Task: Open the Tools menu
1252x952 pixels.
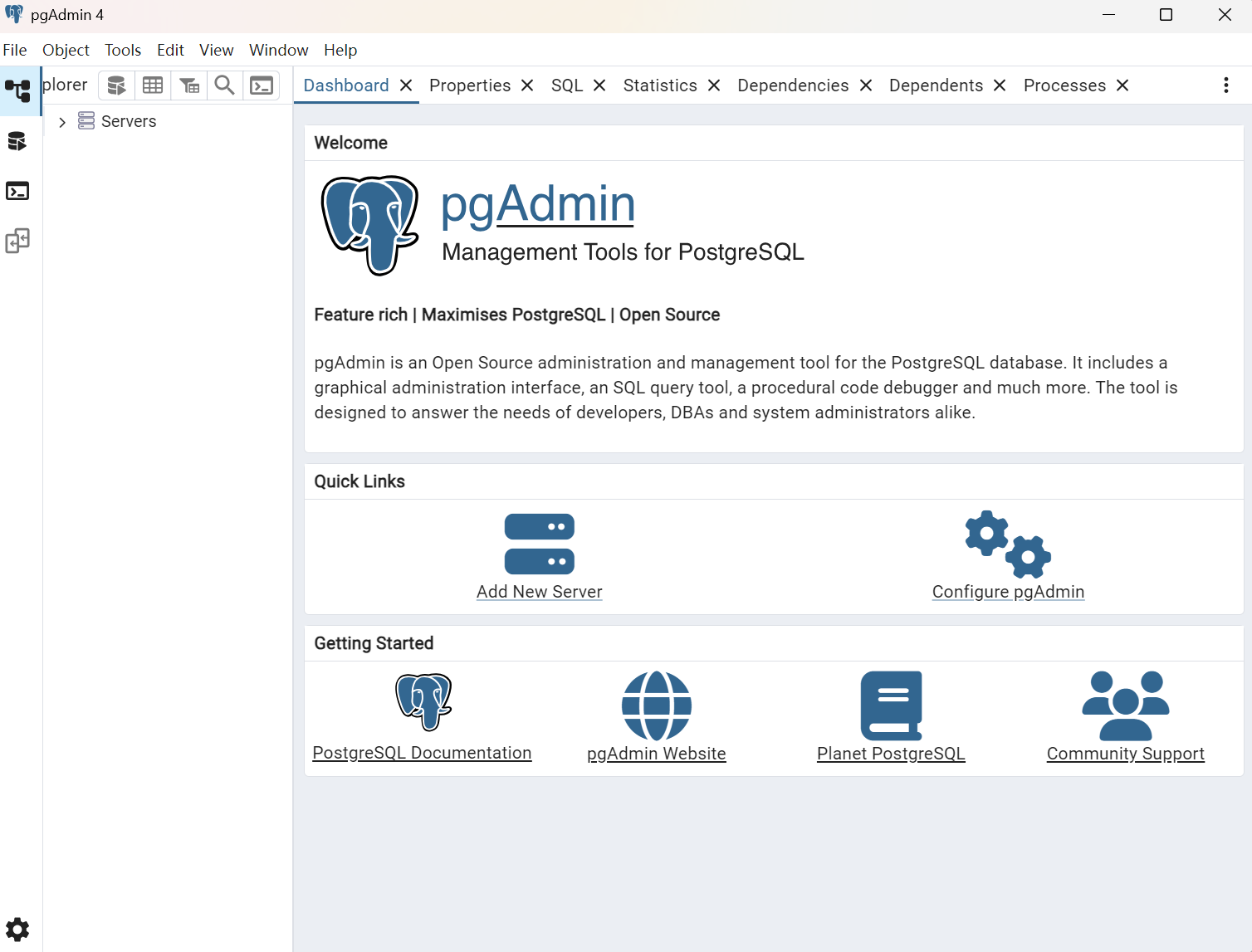Action: click(x=123, y=50)
